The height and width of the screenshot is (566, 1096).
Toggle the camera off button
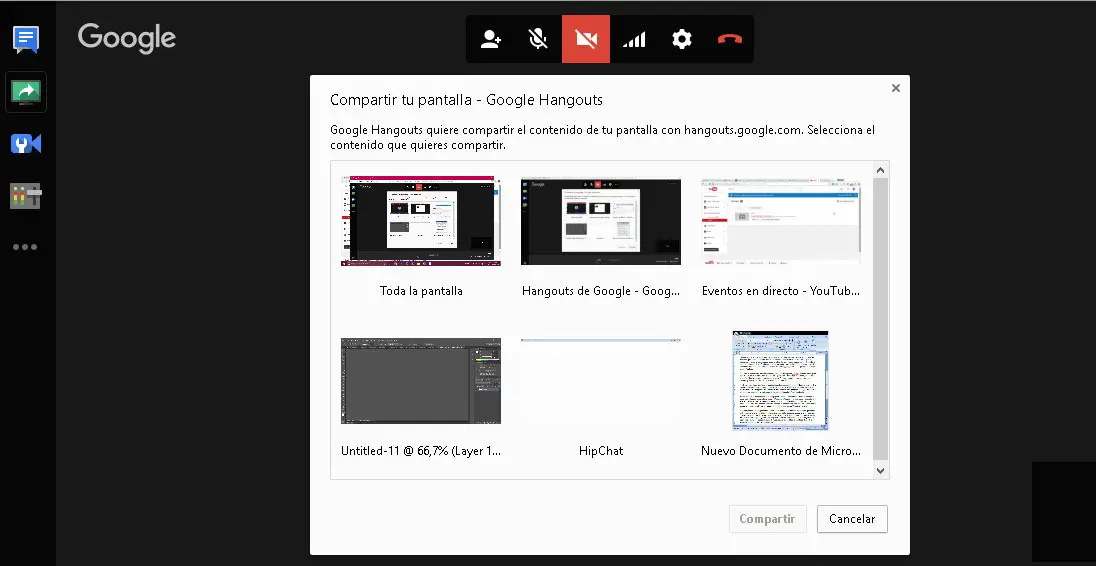click(586, 40)
